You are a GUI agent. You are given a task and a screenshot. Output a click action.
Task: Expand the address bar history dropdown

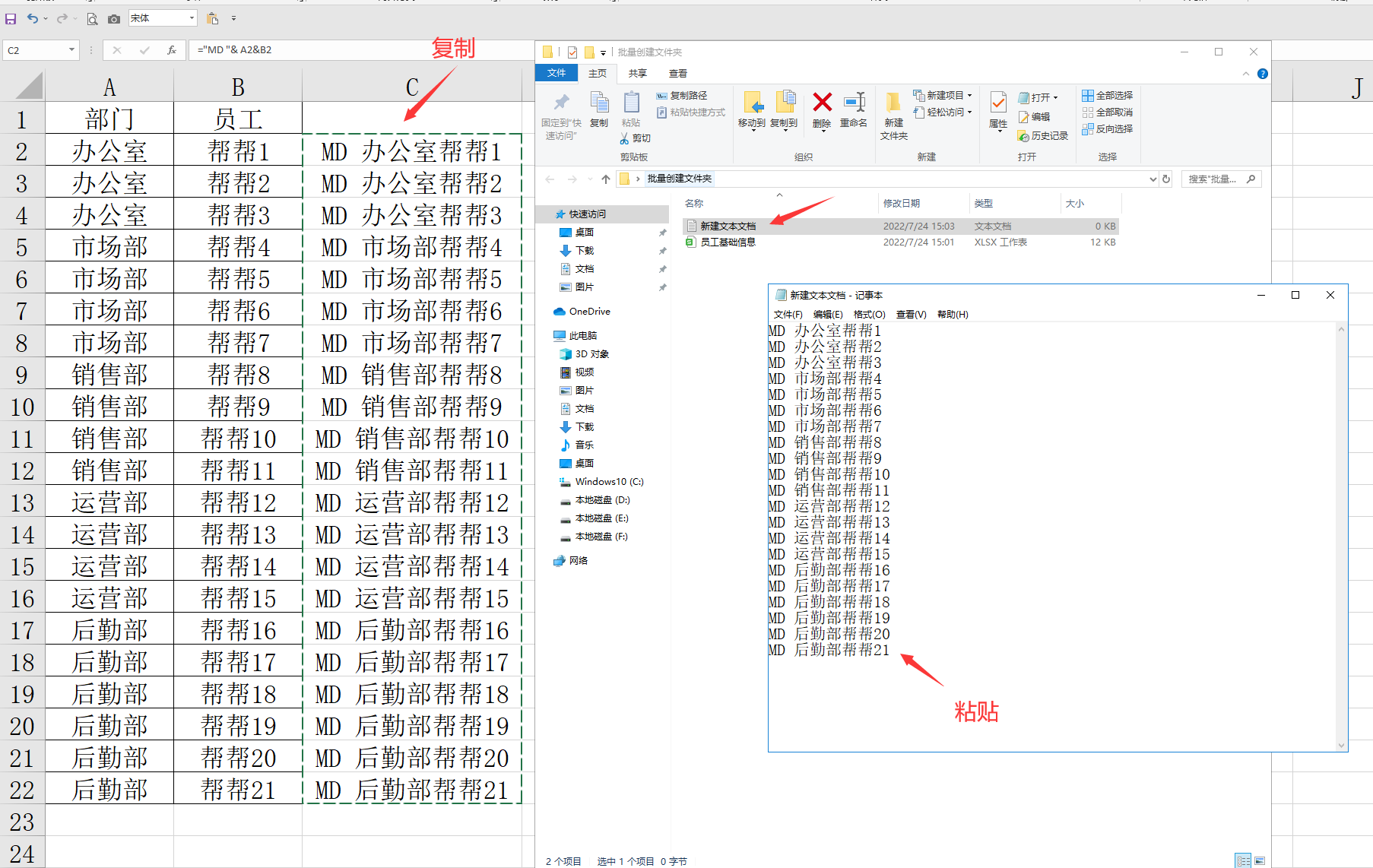pos(1153,179)
